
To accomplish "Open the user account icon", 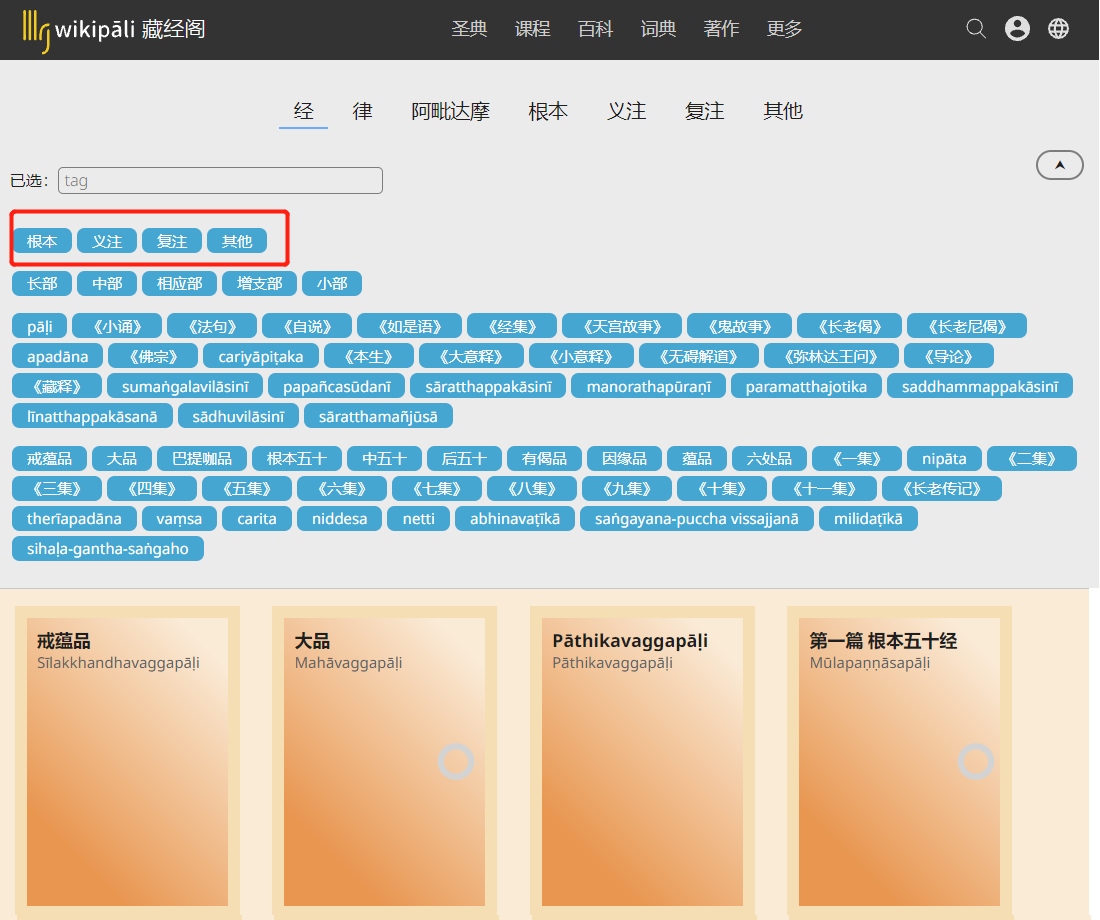I will coord(1017,29).
